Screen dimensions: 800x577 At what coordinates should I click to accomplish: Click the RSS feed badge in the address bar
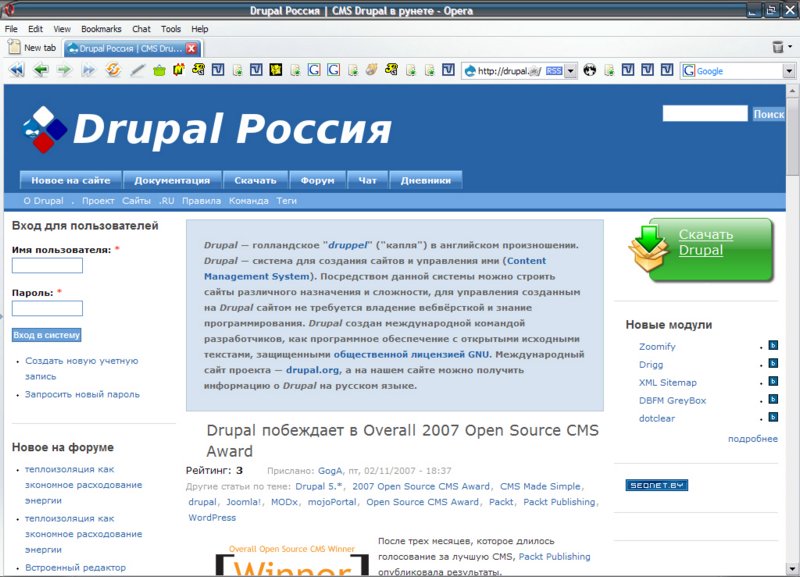coord(554,71)
